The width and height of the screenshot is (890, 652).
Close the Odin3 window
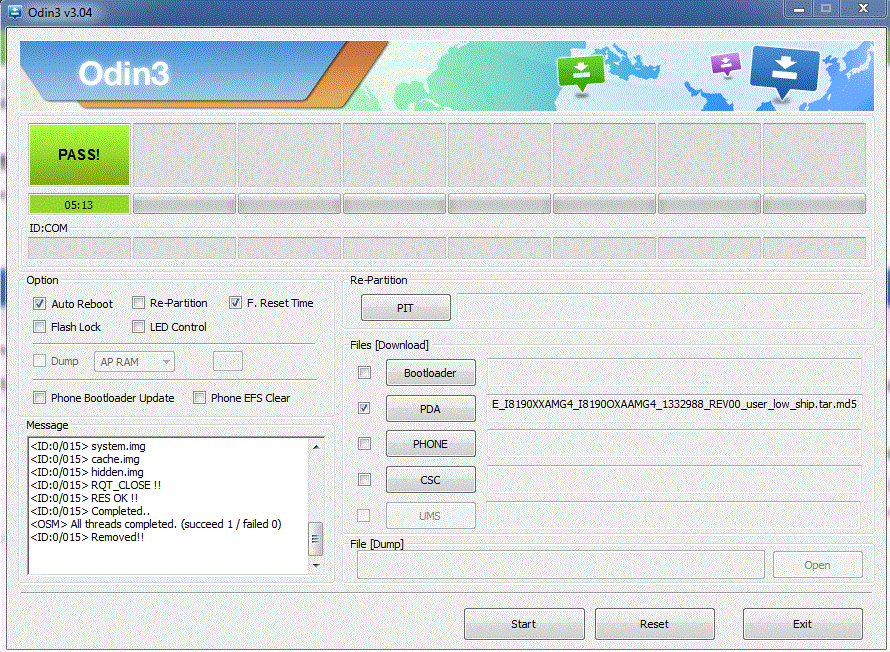(x=863, y=9)
